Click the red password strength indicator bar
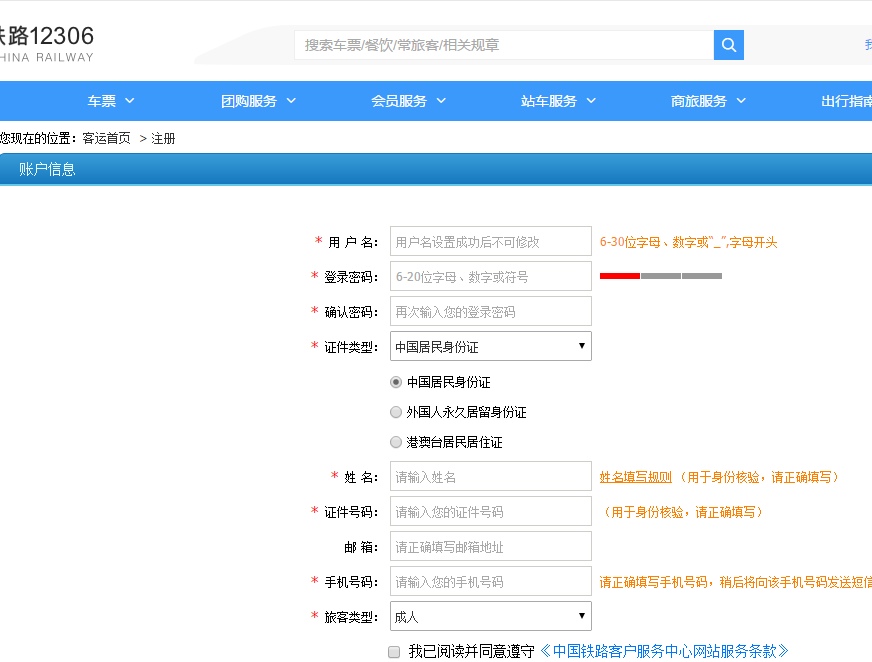The width and height of the screenshot is (872, 662). 620,276
